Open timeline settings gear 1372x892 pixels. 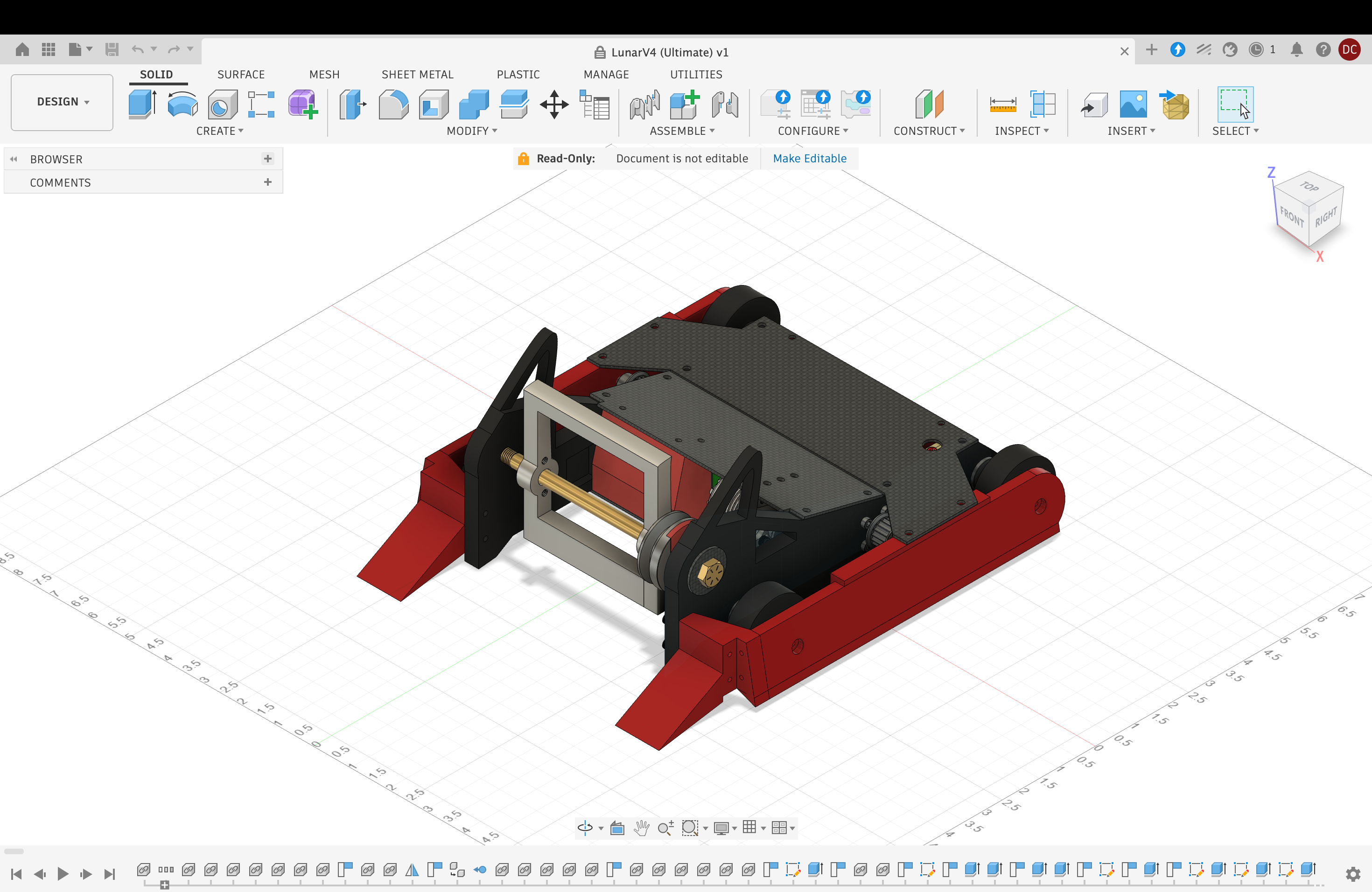click(x=1353, y=874)
